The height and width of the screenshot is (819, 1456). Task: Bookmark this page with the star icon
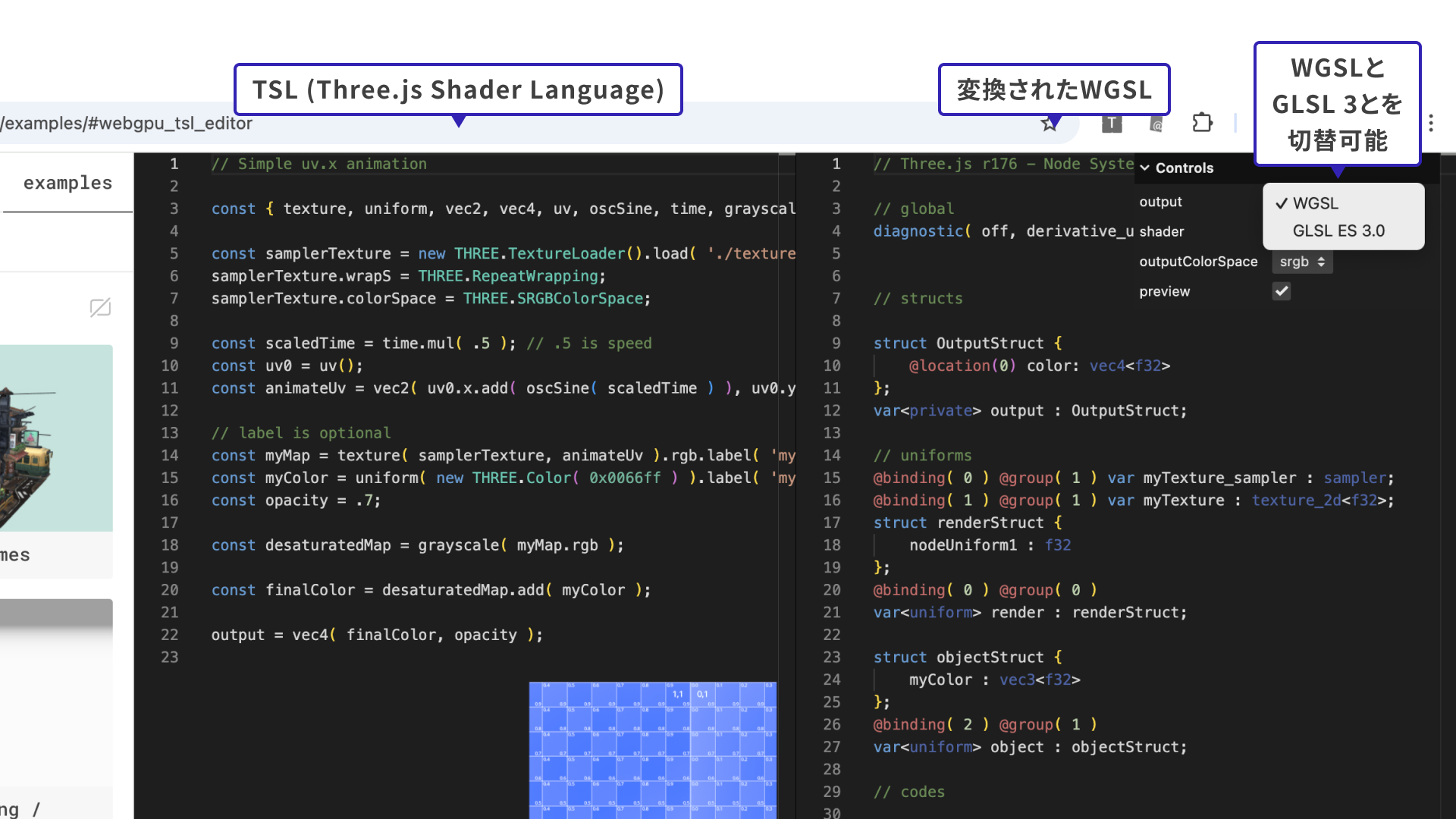(x=1049, y=124)
